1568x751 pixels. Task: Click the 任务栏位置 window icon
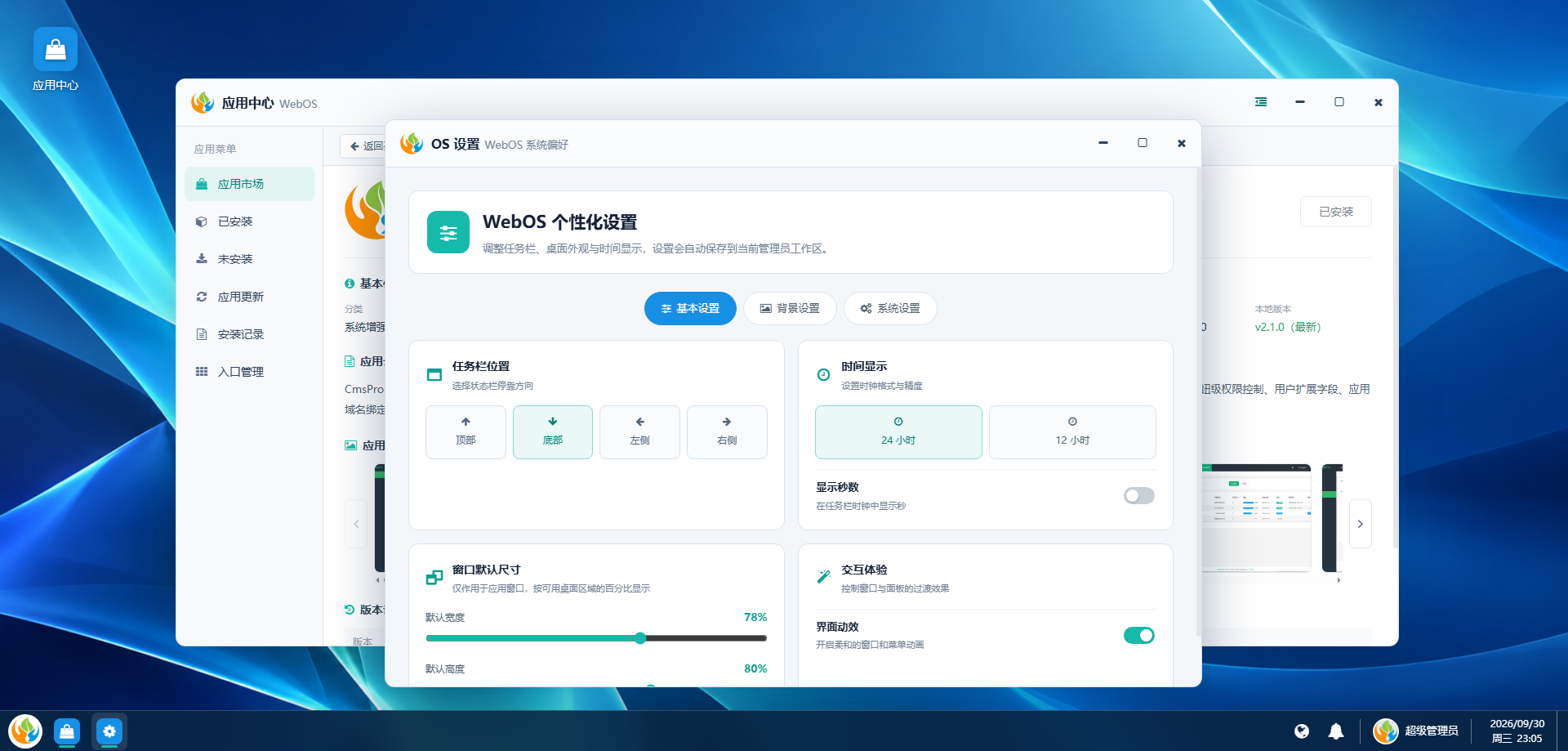click(434, 375)
